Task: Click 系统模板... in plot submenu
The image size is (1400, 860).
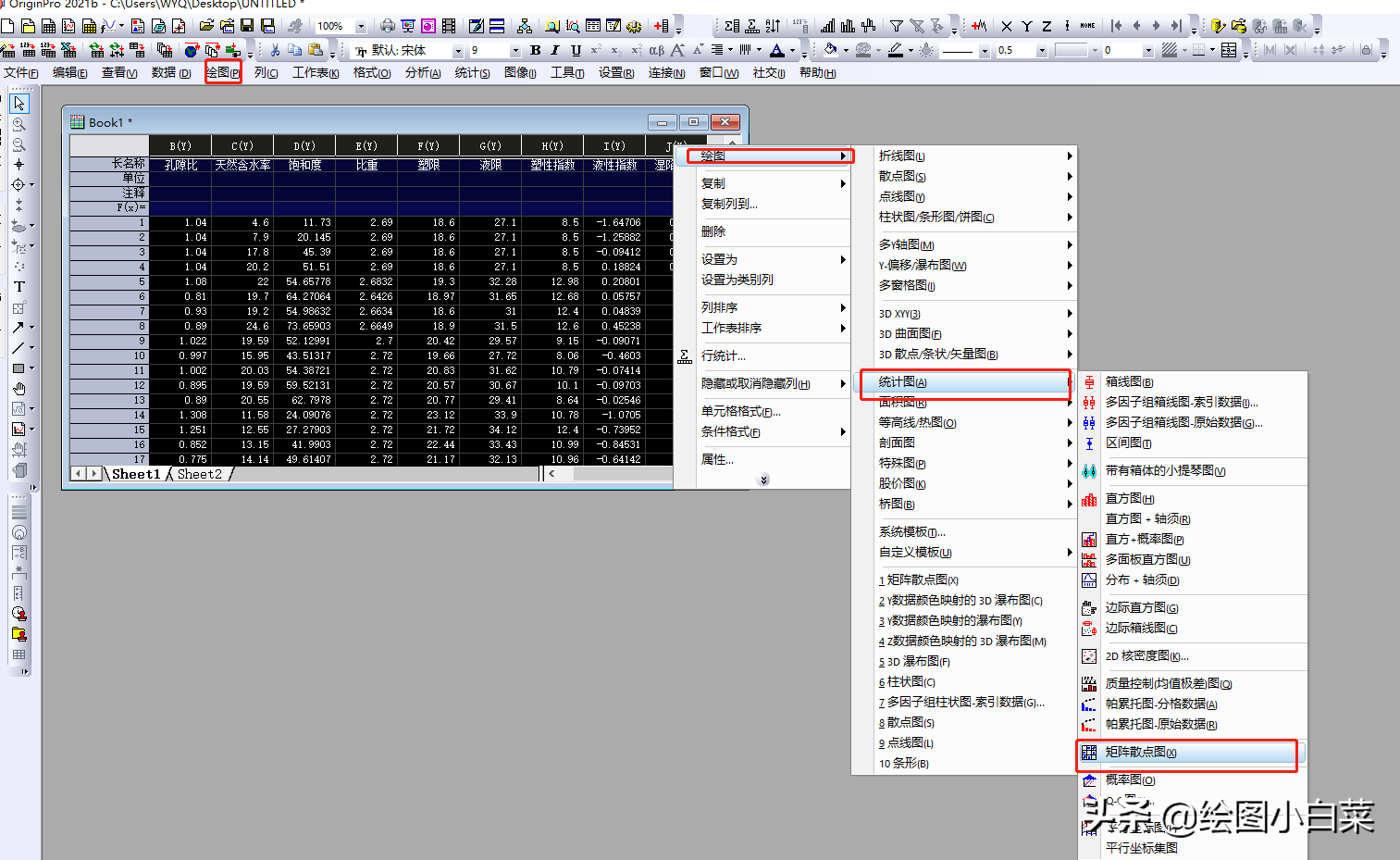Action: coord(912,531)
